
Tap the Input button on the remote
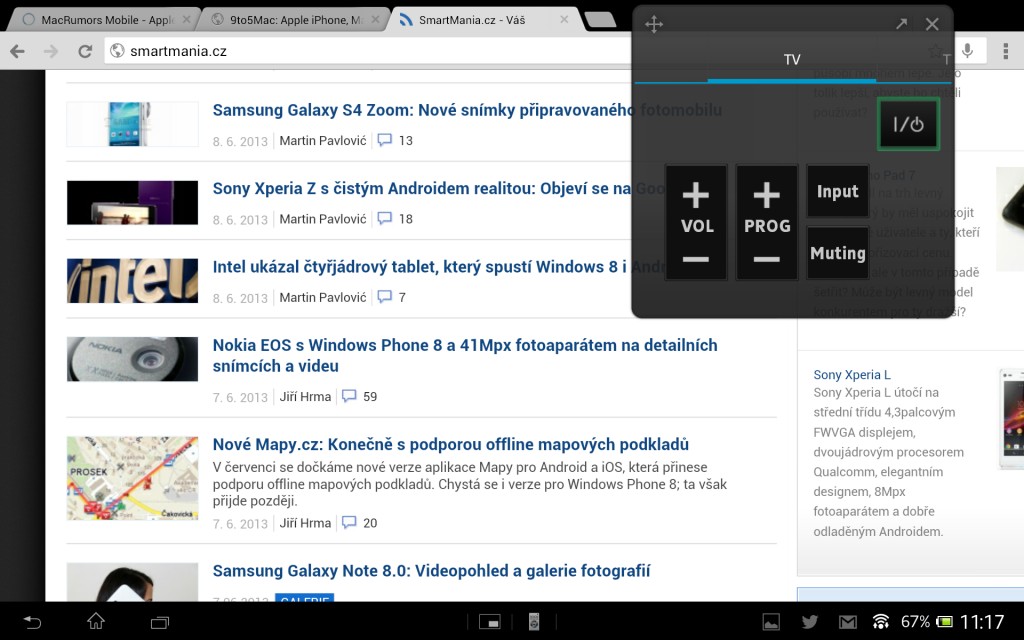837,191
